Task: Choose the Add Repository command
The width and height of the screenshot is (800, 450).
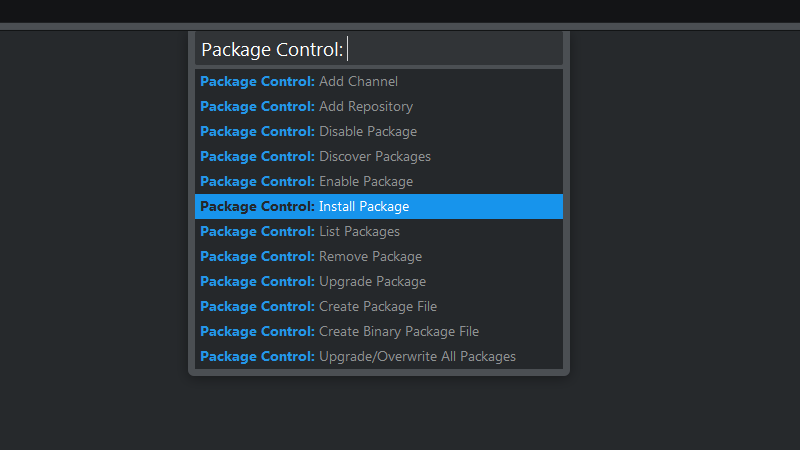Action: (x=378, y=107)
